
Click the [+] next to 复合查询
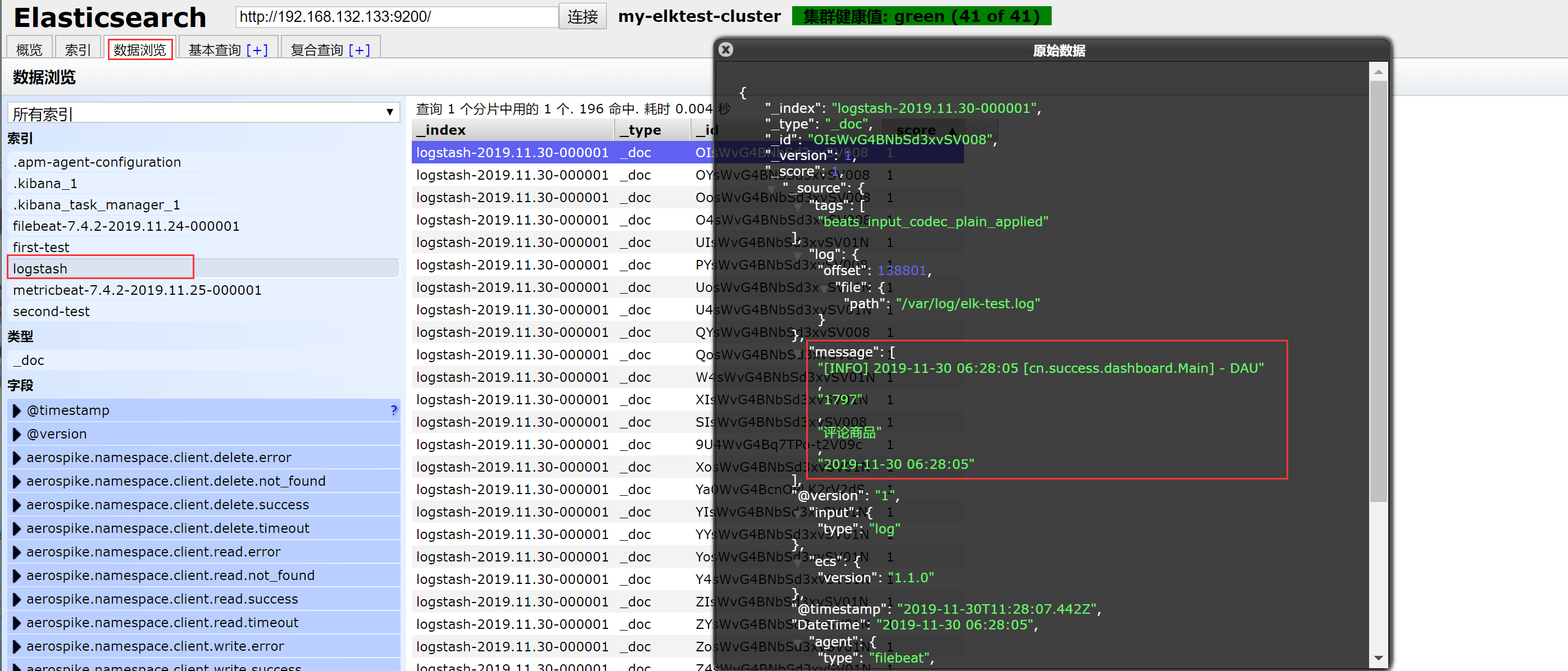coord(359,51)
